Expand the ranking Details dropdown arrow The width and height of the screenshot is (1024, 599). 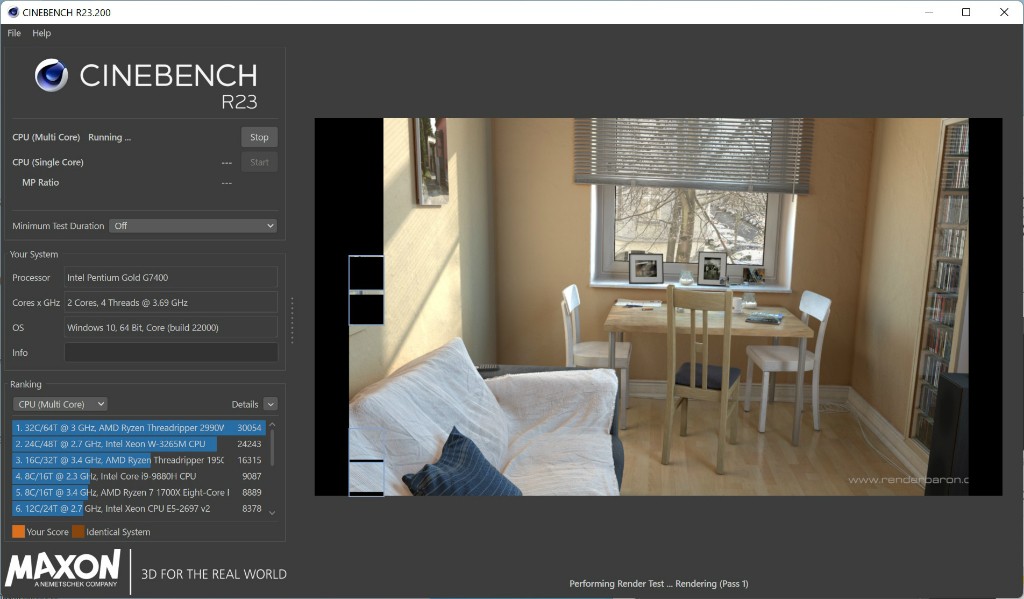click(x=270, y=404)
